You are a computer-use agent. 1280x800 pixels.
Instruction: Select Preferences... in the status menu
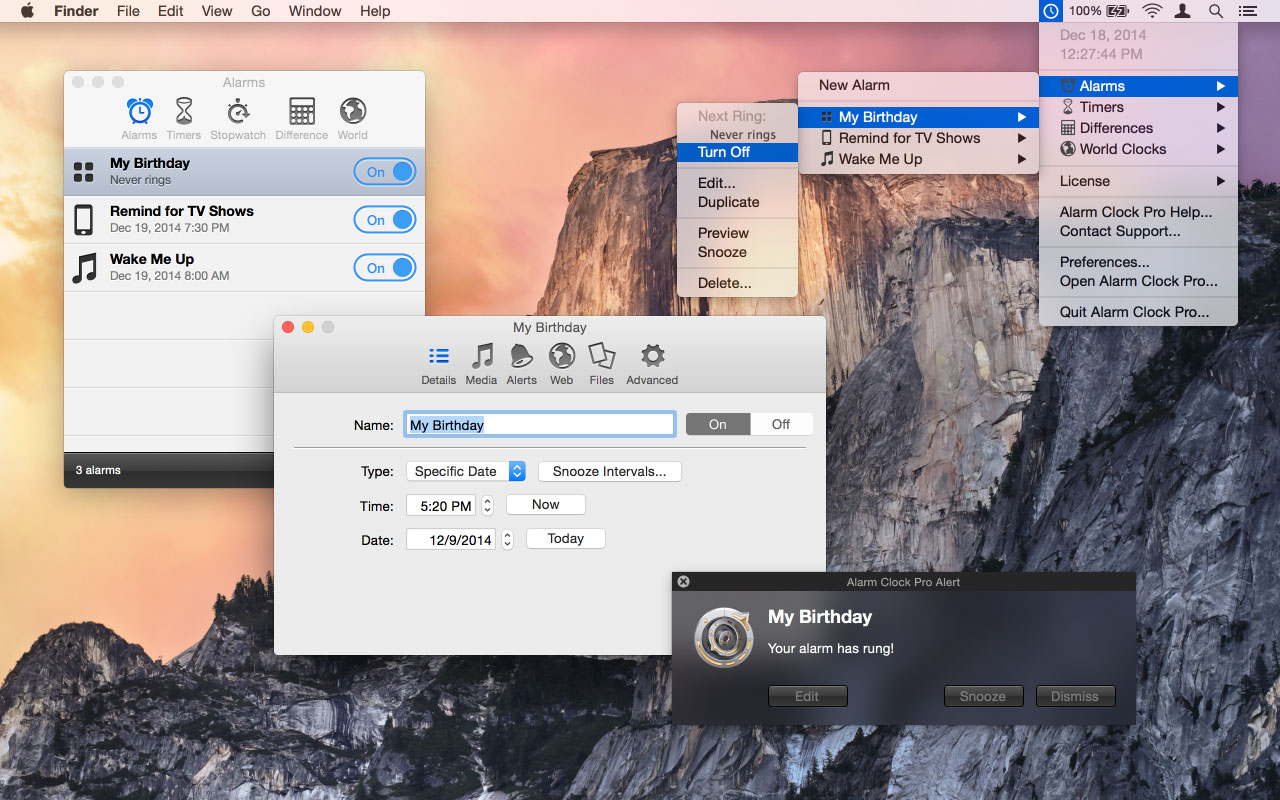(x=1104, y=262)
